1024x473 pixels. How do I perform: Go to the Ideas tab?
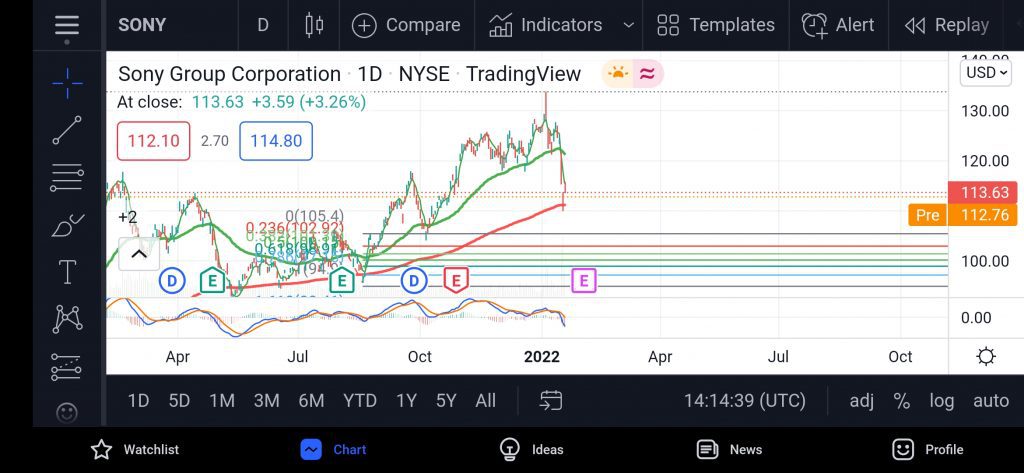click(x=531, y=449)
